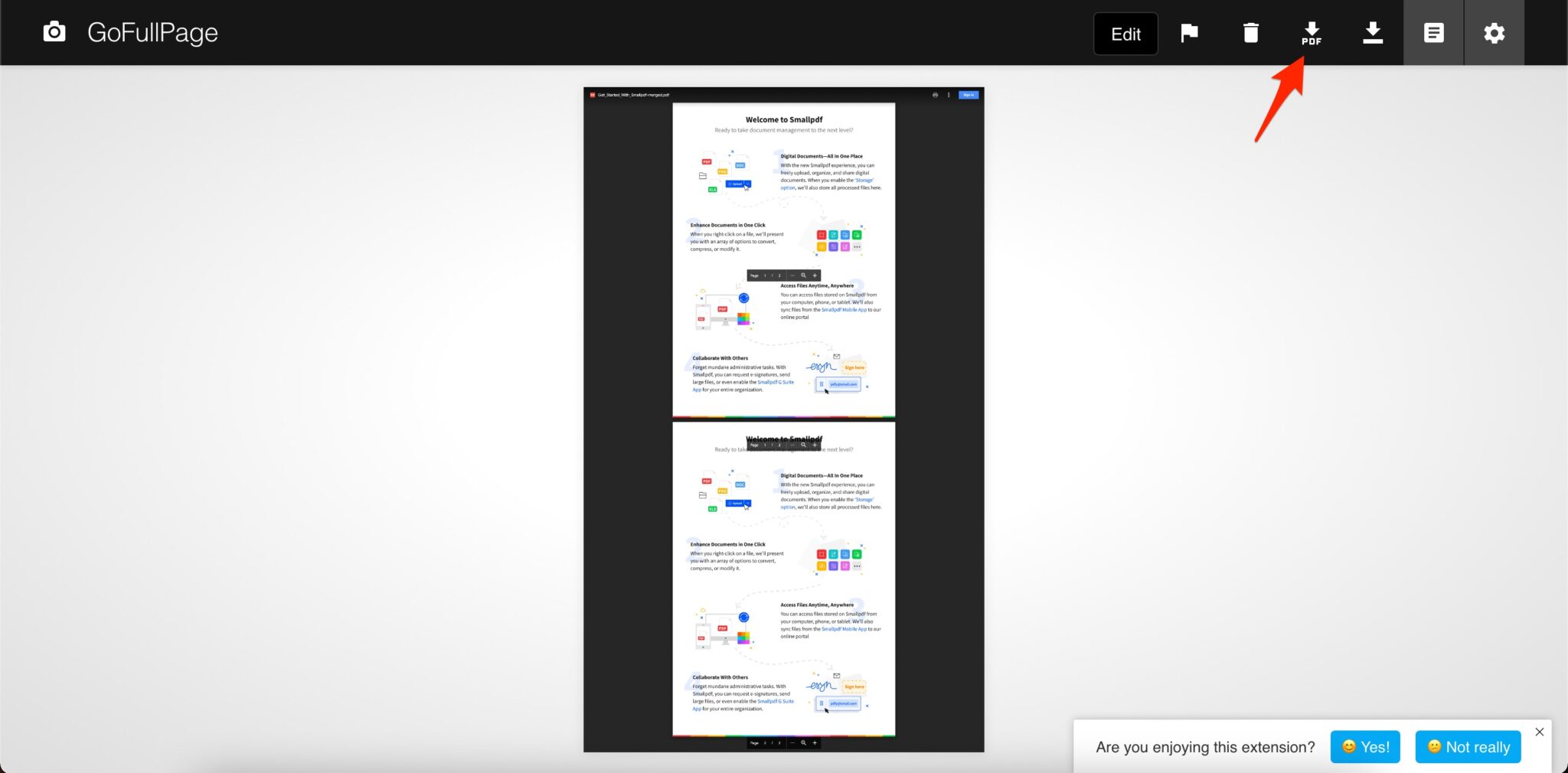This screenshot has height=773, width=1568.
Task: Open the saved captures list icon
Action: coord(1433,32)
